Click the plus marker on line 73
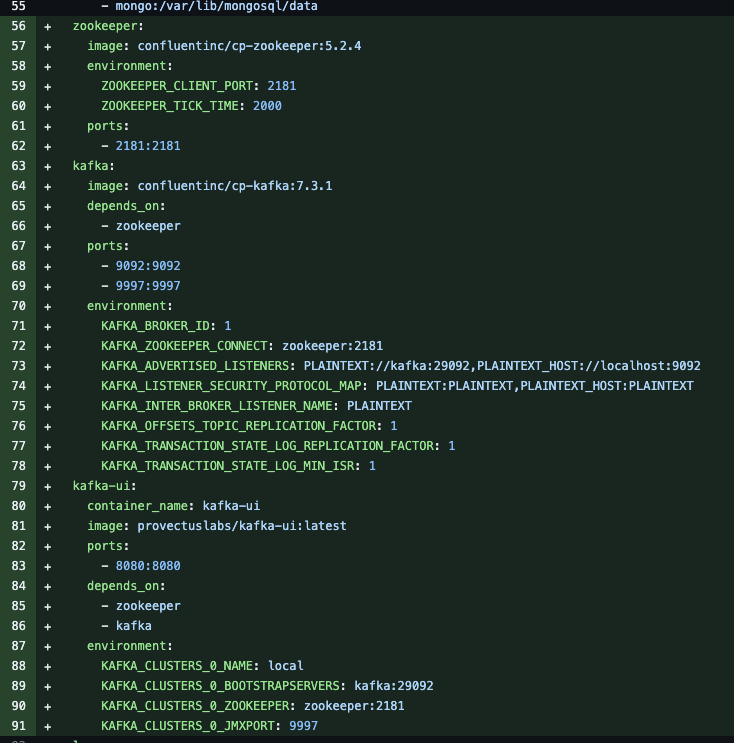The width and height of the screenshot is (734, 743). [47, 367]
